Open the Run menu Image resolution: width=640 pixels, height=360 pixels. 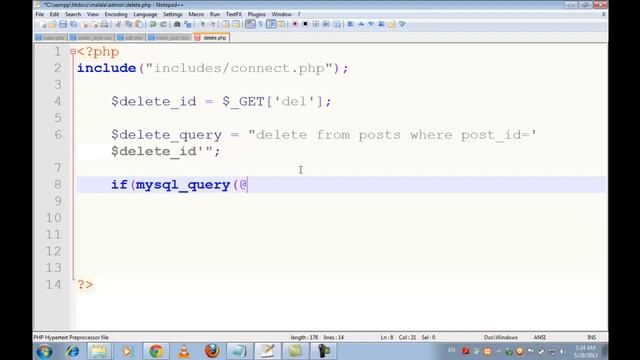(x=215, y=14)
